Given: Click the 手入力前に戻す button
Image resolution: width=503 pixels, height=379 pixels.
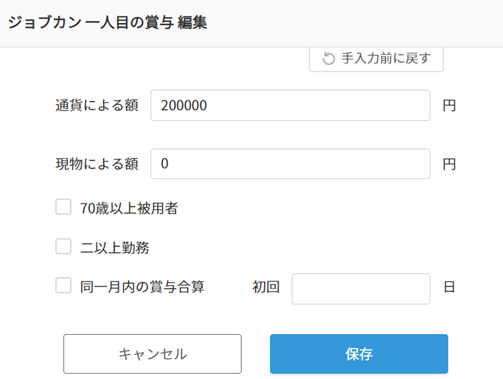Looking at the screenshot, I should [x=376, y=59].
